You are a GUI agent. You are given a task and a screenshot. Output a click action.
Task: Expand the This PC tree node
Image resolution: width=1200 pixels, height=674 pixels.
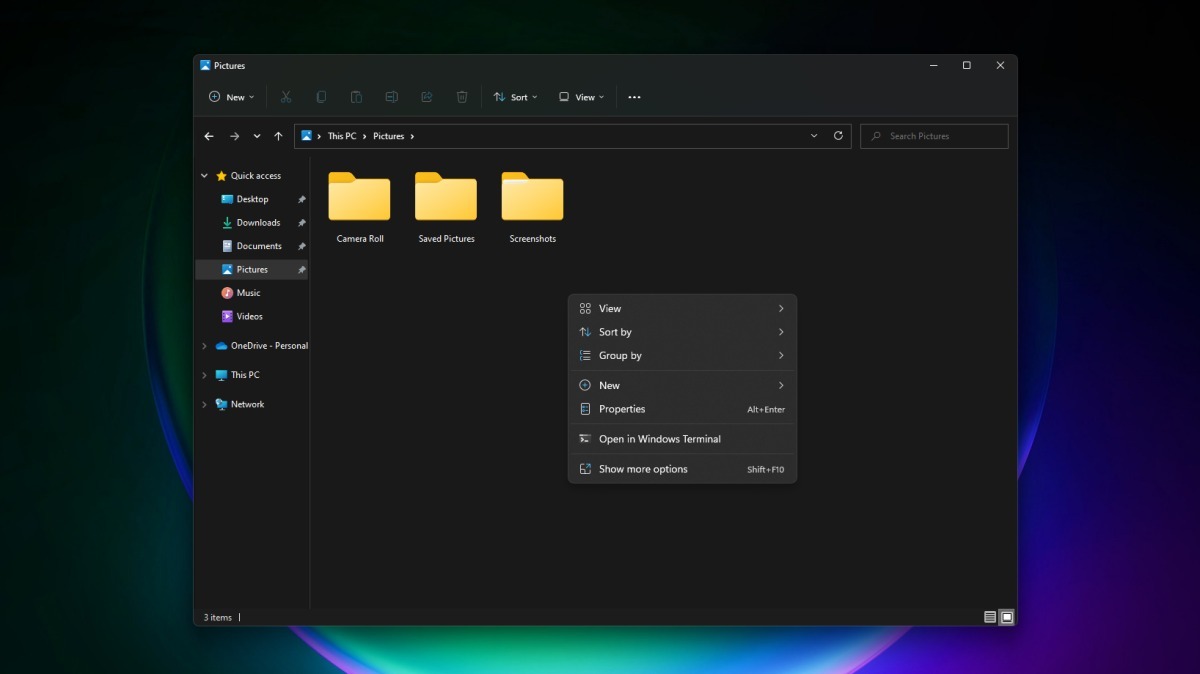tap(205, 375)
